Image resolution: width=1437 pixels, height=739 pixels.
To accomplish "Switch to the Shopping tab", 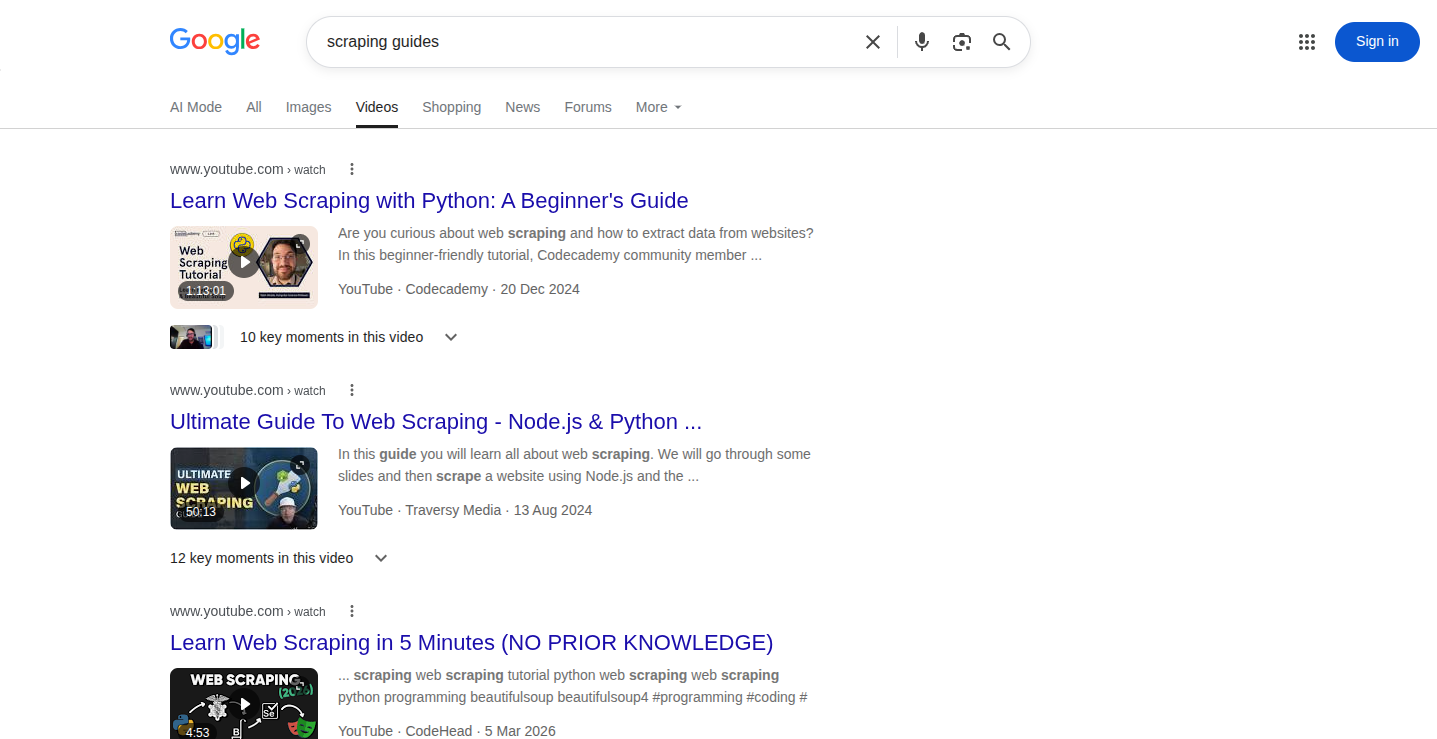I will tap(451, 107).
